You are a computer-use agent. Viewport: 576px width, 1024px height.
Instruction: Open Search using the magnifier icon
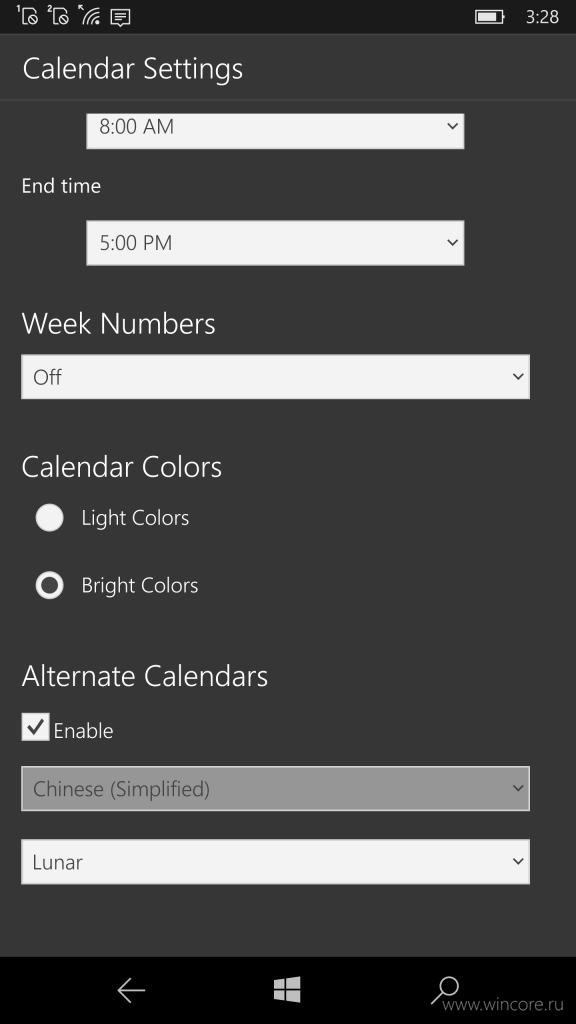click(x=445, y=990)
